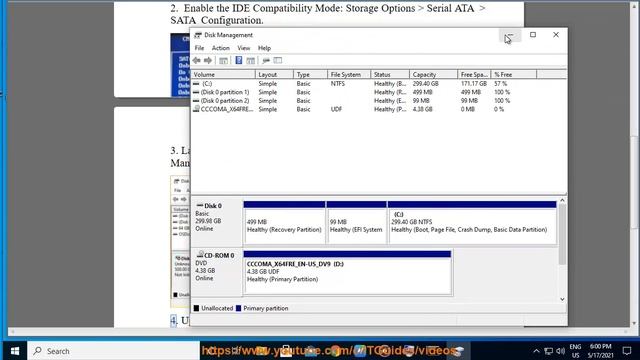Sort by the File System column header
Screen dimensions: 640x360
click(349, 75)
